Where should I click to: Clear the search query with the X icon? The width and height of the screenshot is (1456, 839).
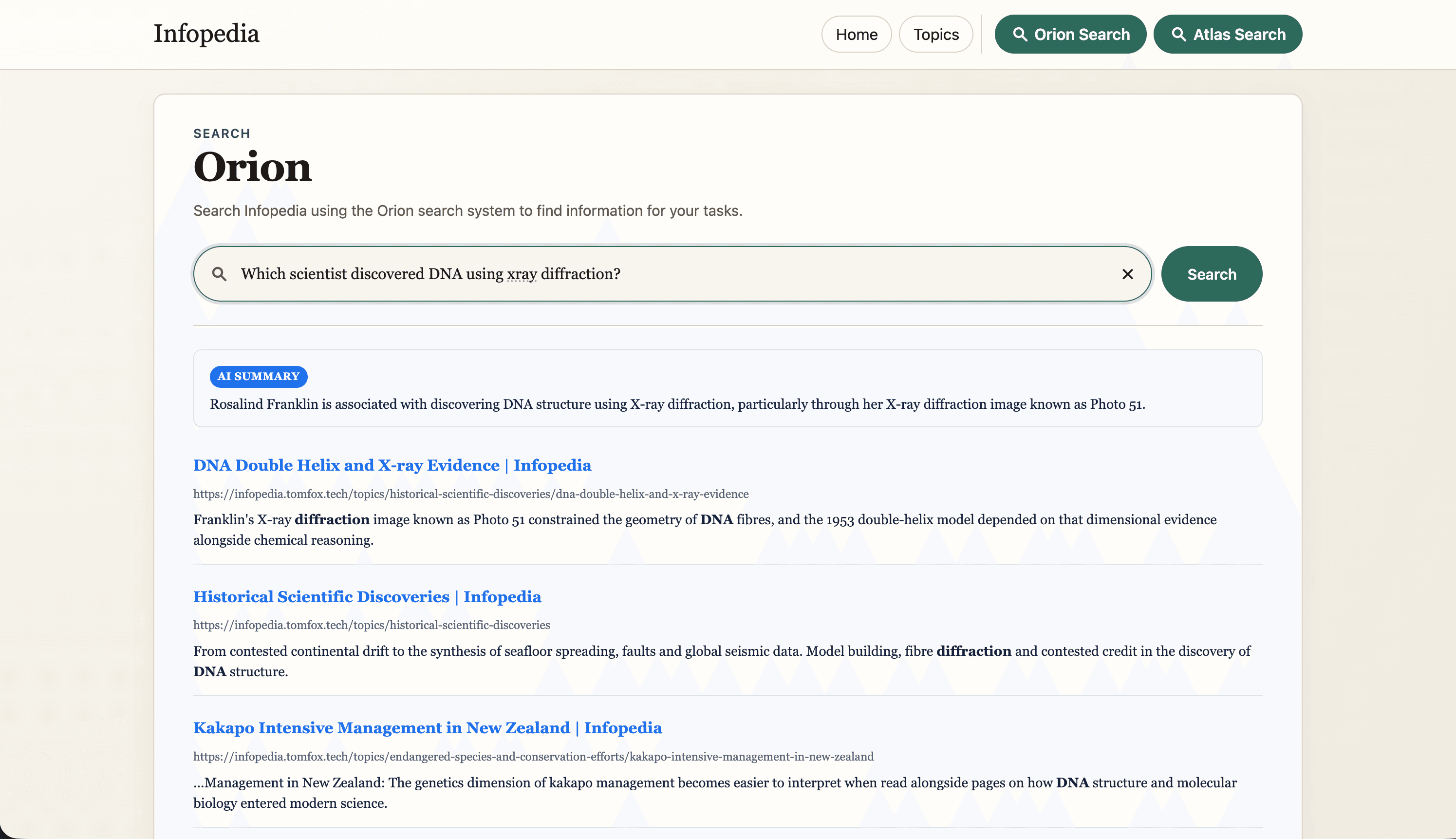coord(1127,274)
